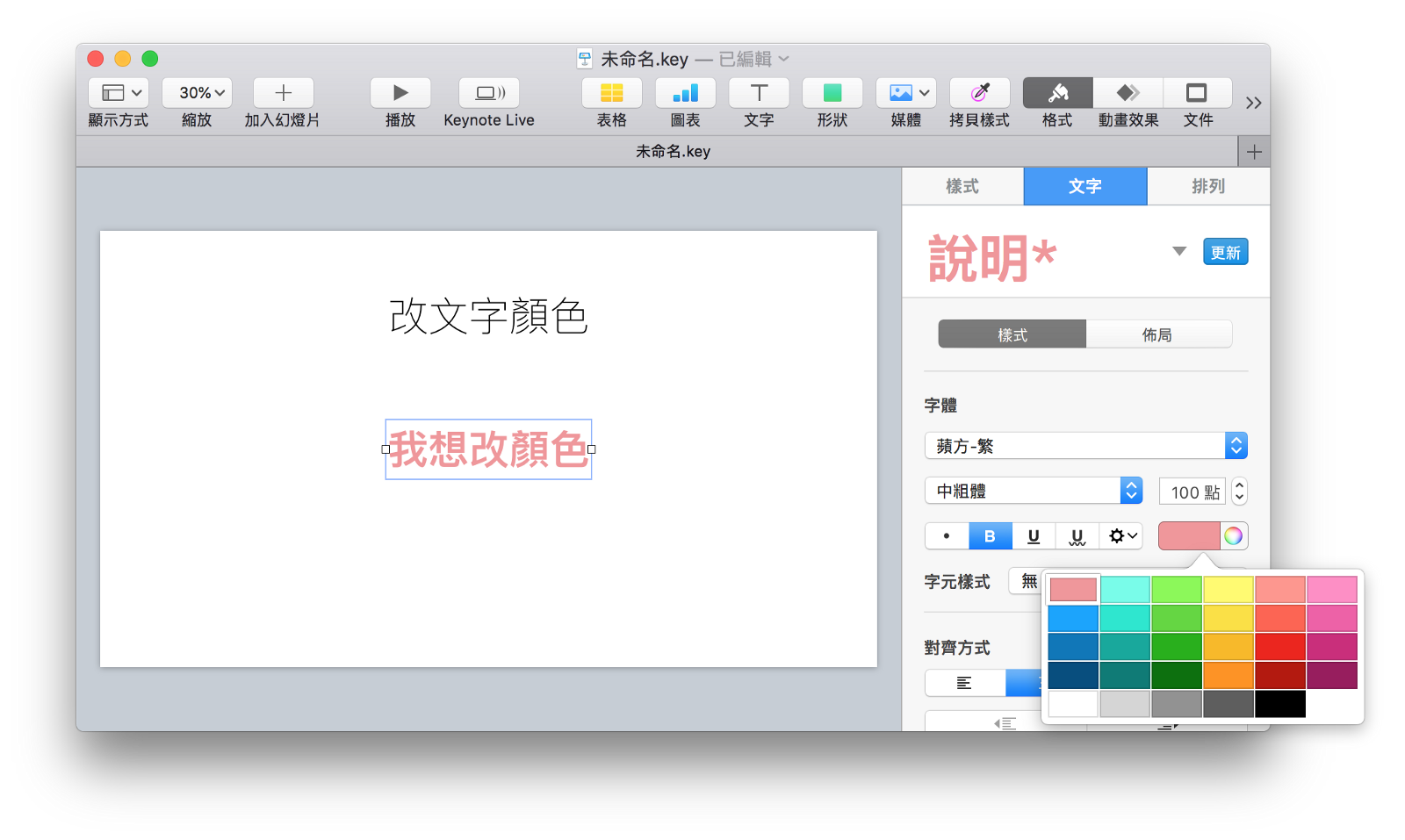Switch to the 排列 (Arrange) tab
Viewport: 1405px width, 840px height.
coord(1207,186)
